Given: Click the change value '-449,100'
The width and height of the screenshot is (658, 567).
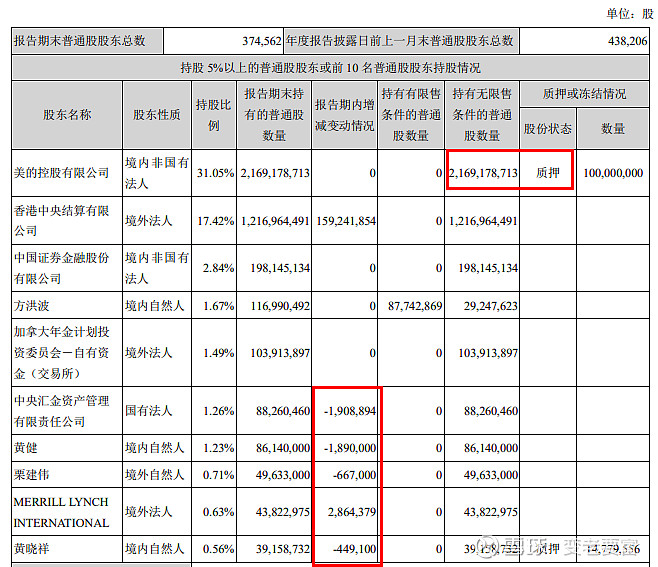Looking at the screenshot, I should coord(354,549).
